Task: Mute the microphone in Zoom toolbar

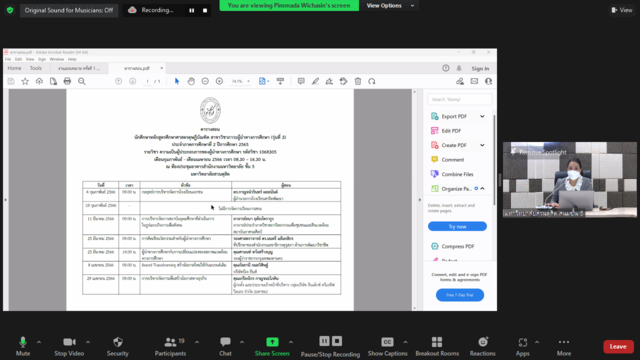Action: click(23, 342)
